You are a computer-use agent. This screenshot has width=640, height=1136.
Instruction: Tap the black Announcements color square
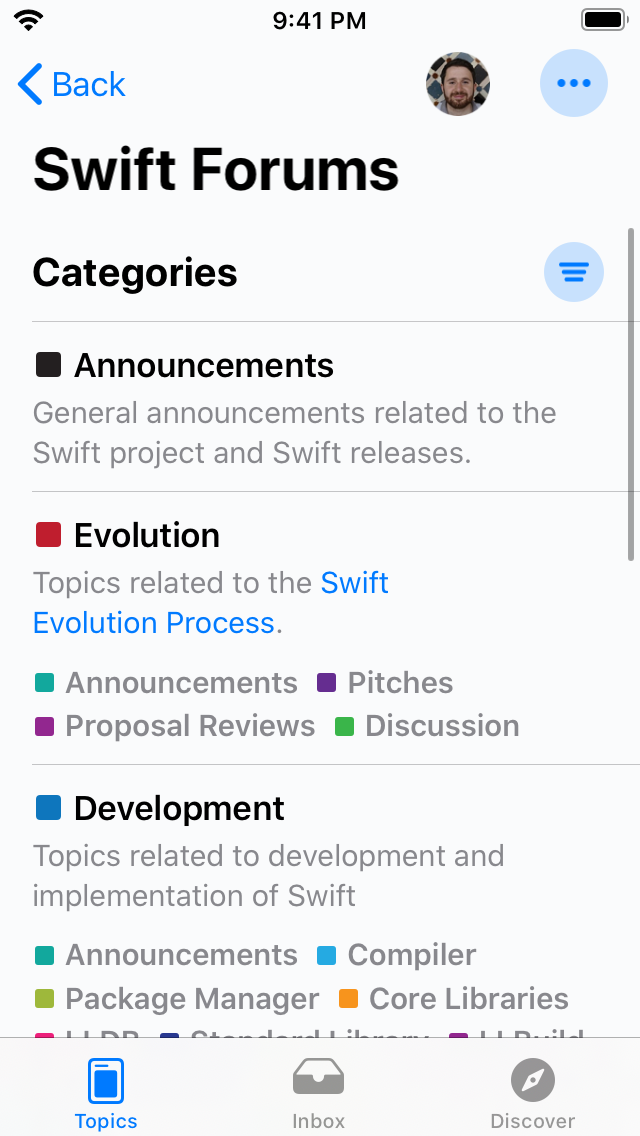pyautogui.click(x=48, y=365)
